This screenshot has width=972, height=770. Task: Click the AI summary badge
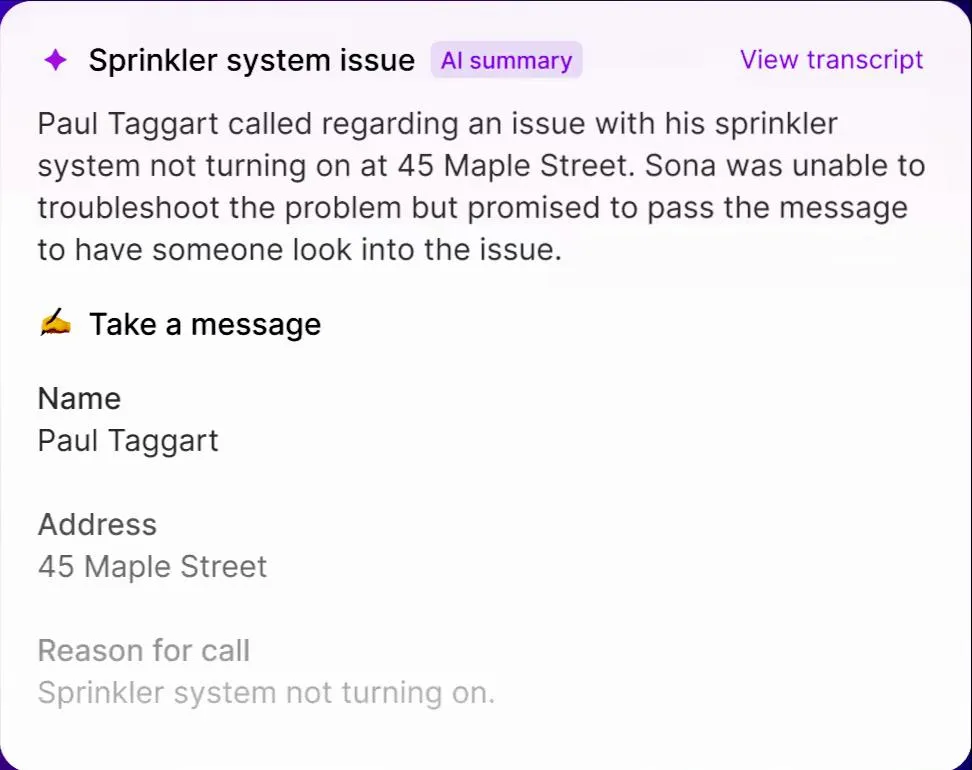pyautogui.click(x=506, y=60)
